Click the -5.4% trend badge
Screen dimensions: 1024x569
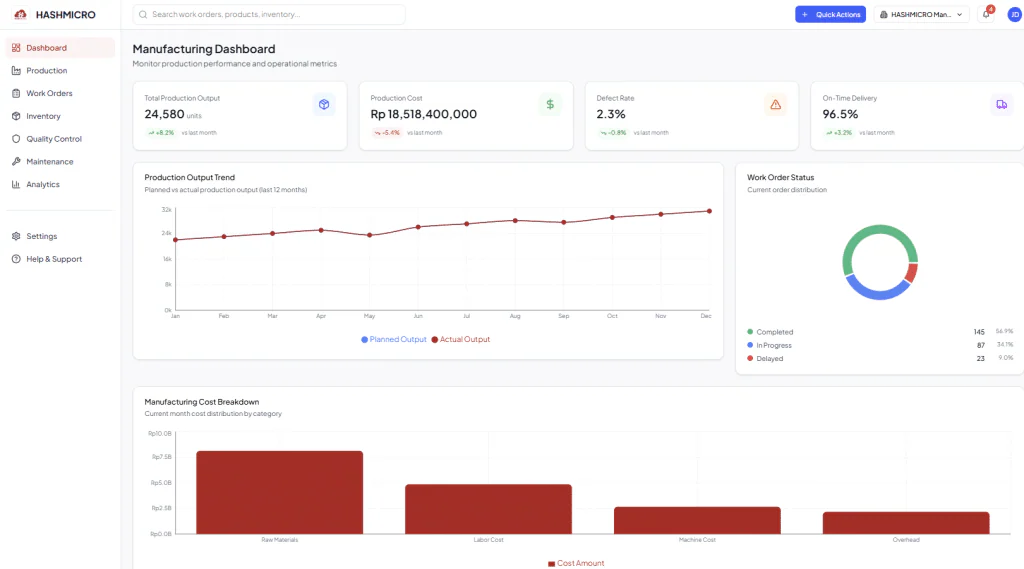pyautogui.click(x=387, y=133)
